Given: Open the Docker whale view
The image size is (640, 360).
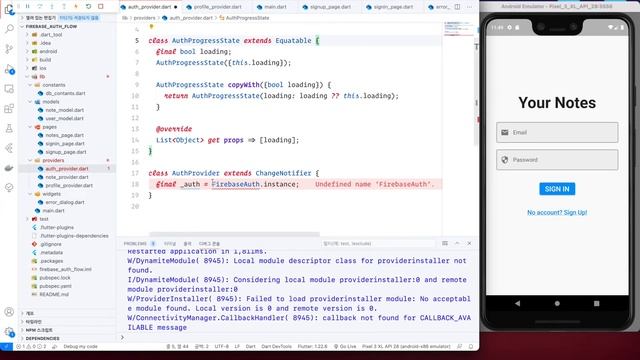Looking at the screenshot, I should tap(9, 168).
